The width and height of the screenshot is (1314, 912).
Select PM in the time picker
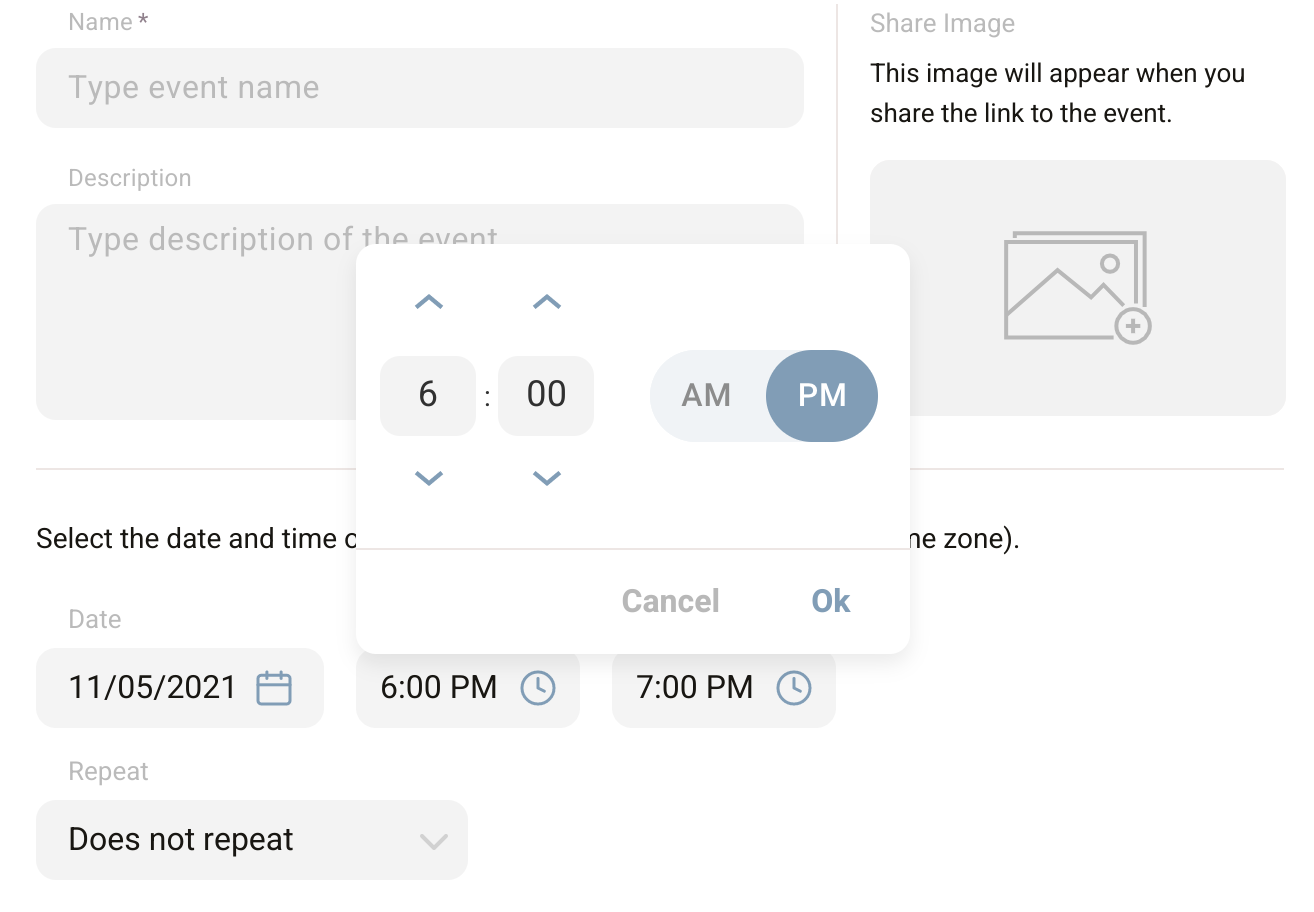[x=822, y=395]
